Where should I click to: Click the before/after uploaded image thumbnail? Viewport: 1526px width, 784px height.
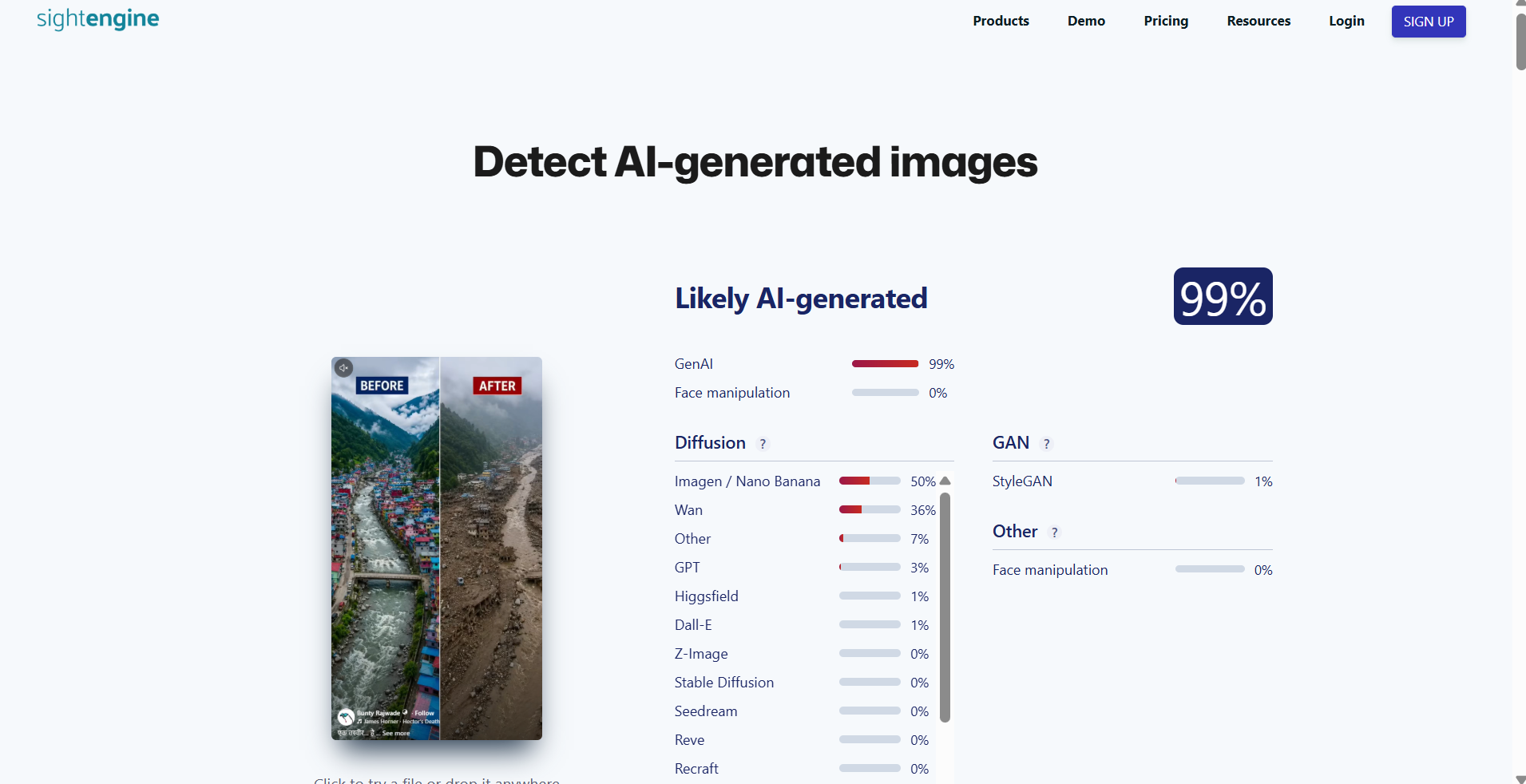(x=437, y=548)
